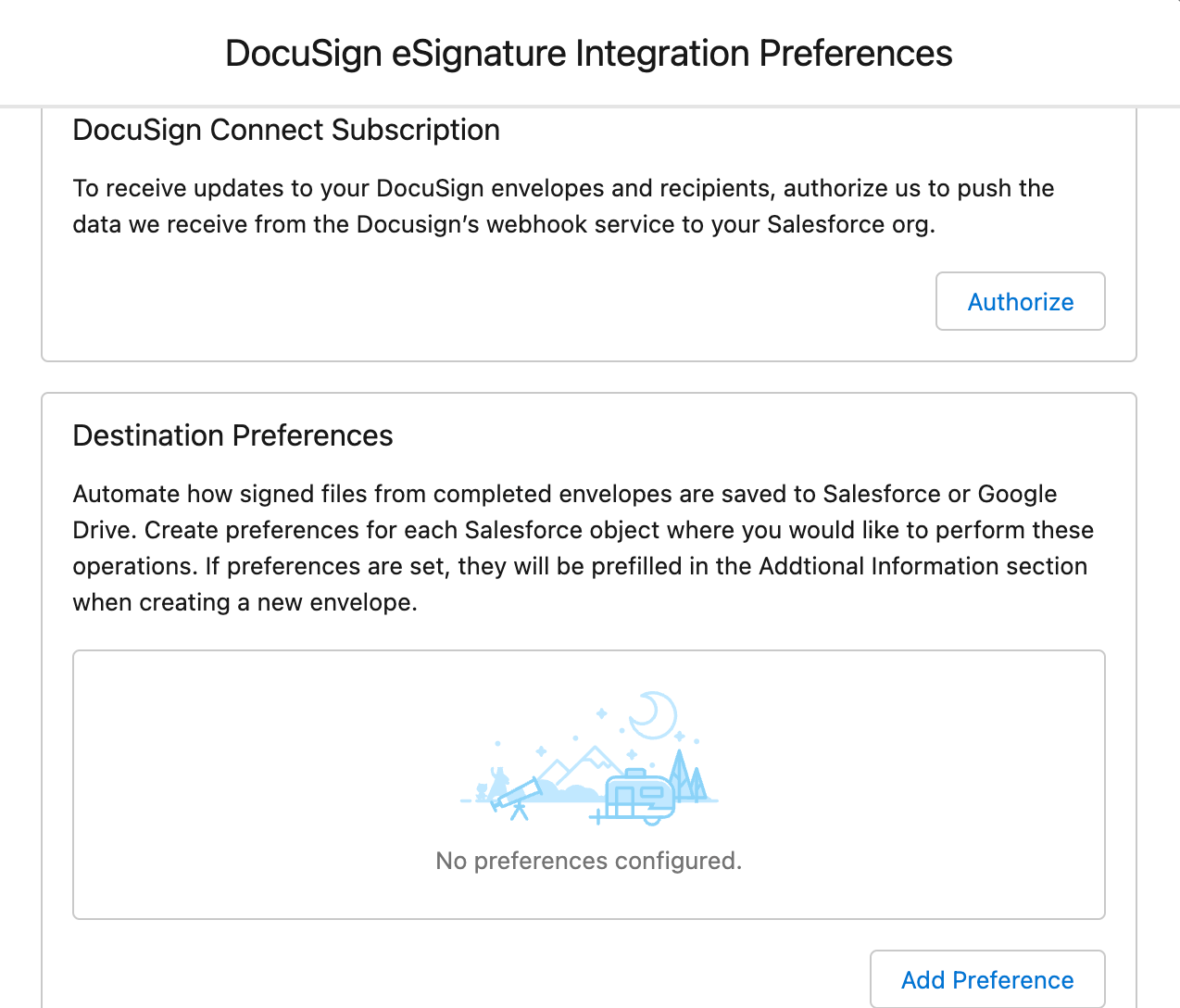Viewport: 1180px width, 1008px height.
Task: Add a new destination preference
Action: pyautogui.click(x=987, y=979)
